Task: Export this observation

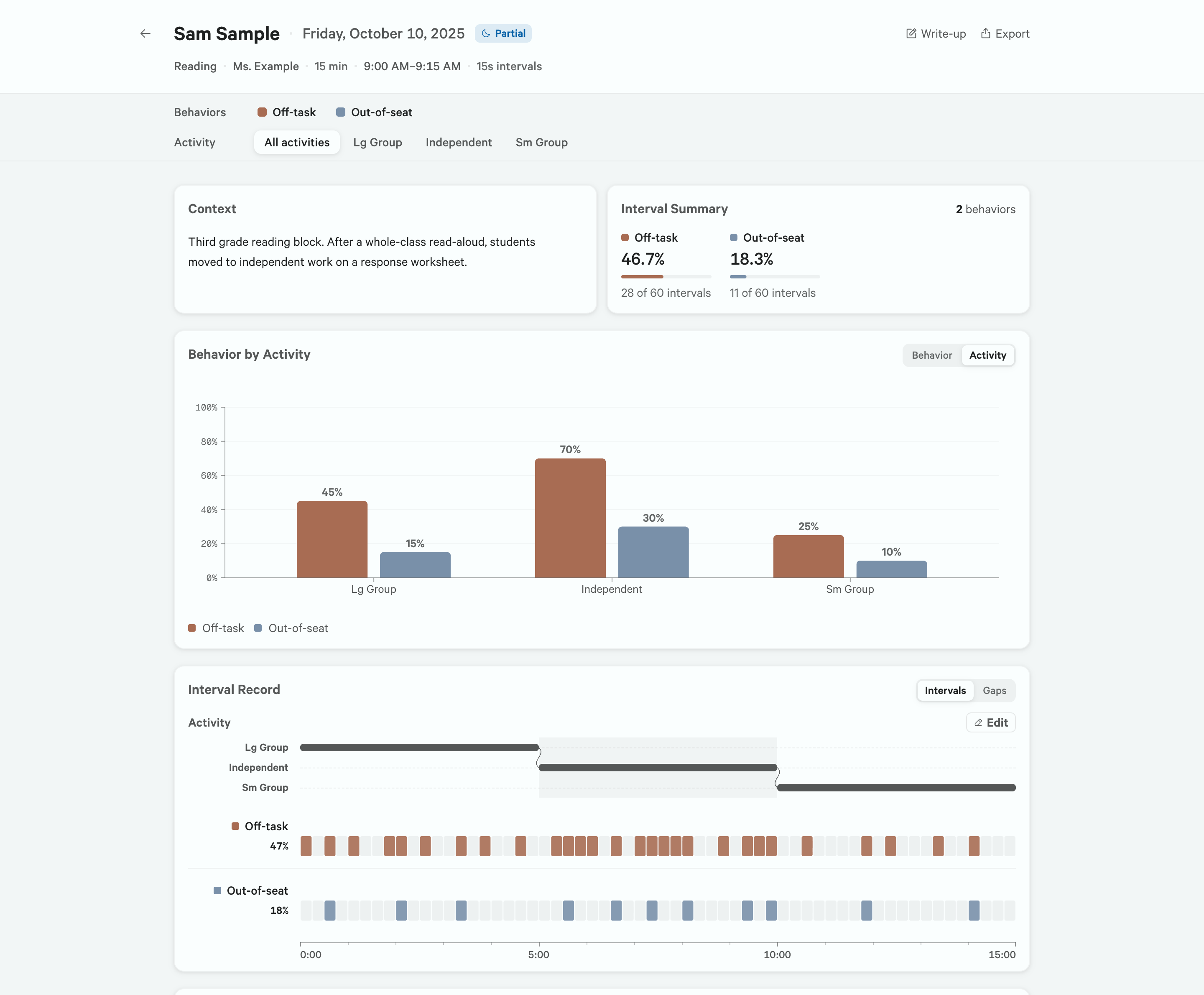Action: pos(1005,34)
